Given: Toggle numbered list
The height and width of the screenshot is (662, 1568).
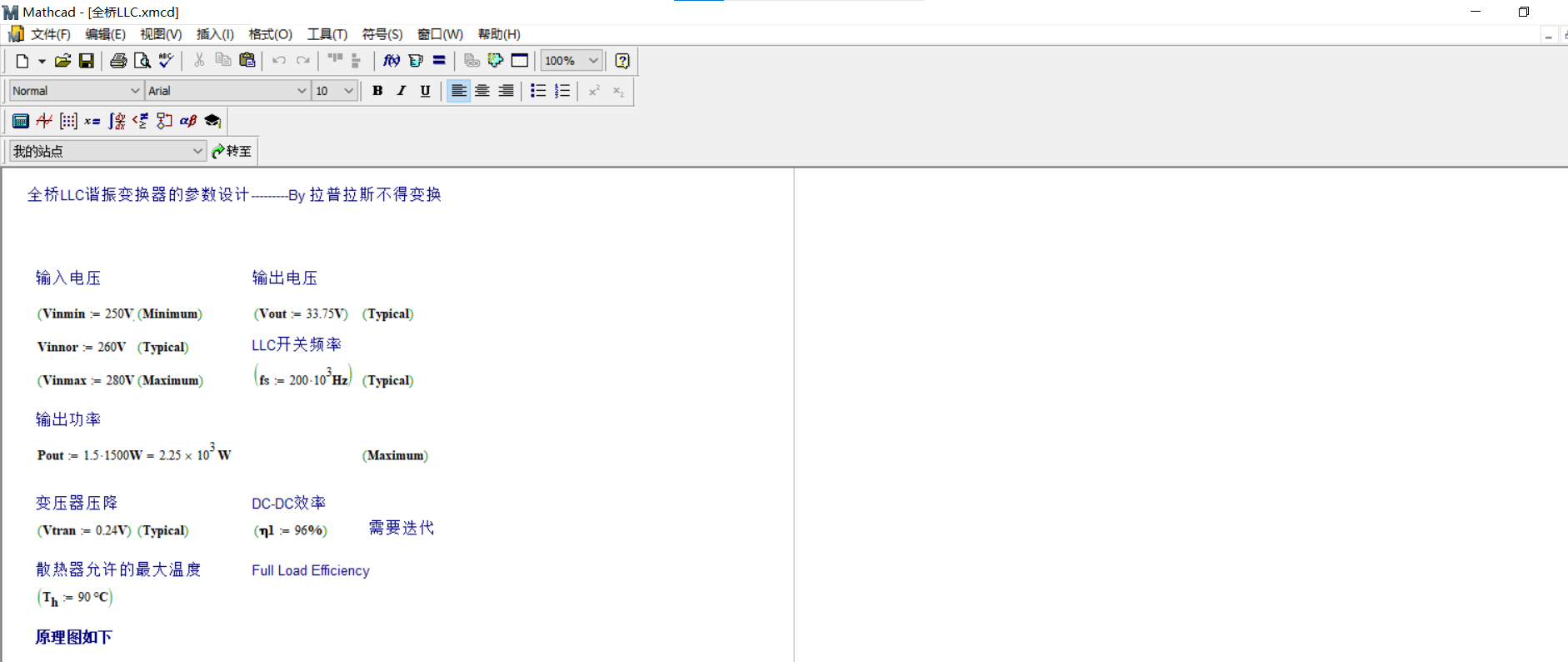Looking at the screenshot, I should click(562, 91).
